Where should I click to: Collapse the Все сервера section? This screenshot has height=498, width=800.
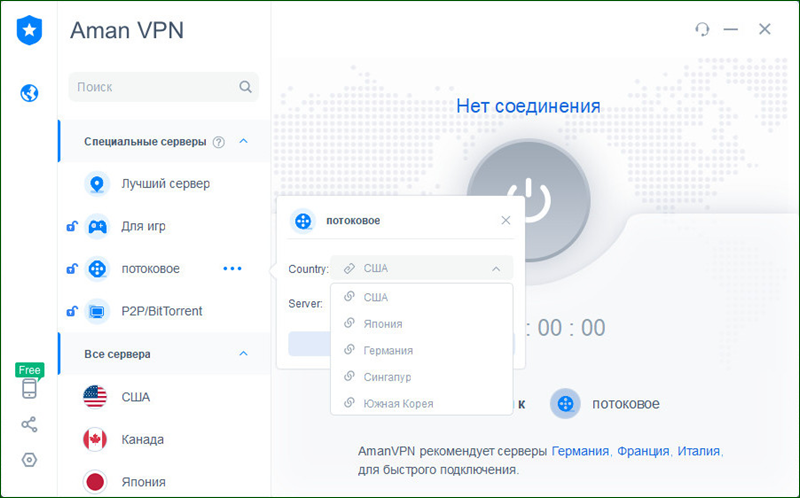click(243, 354)
